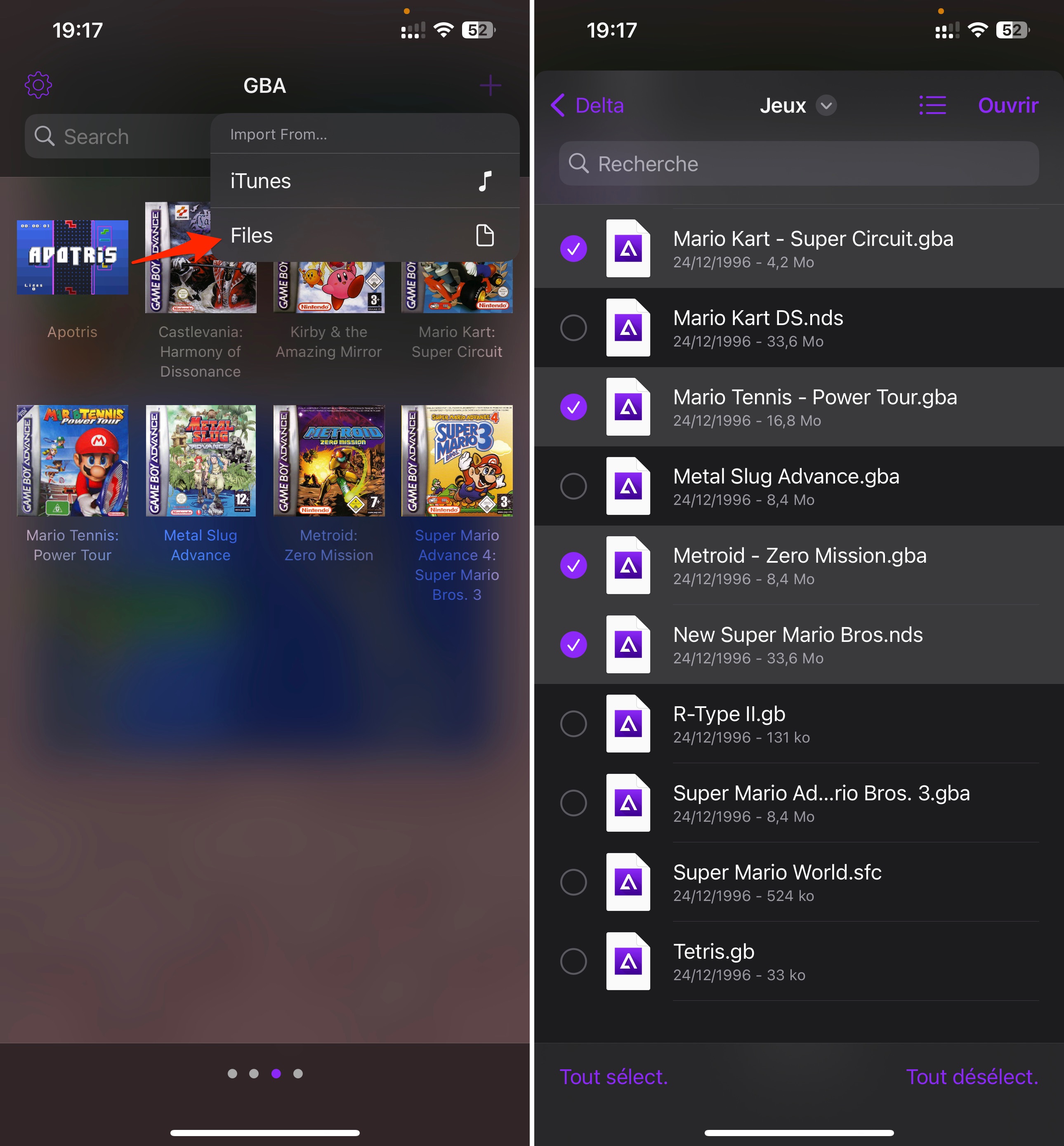The image size is (1064, 1146).
Task: Open Super Mario Advance 4 box art
Action: click(457, 460)
